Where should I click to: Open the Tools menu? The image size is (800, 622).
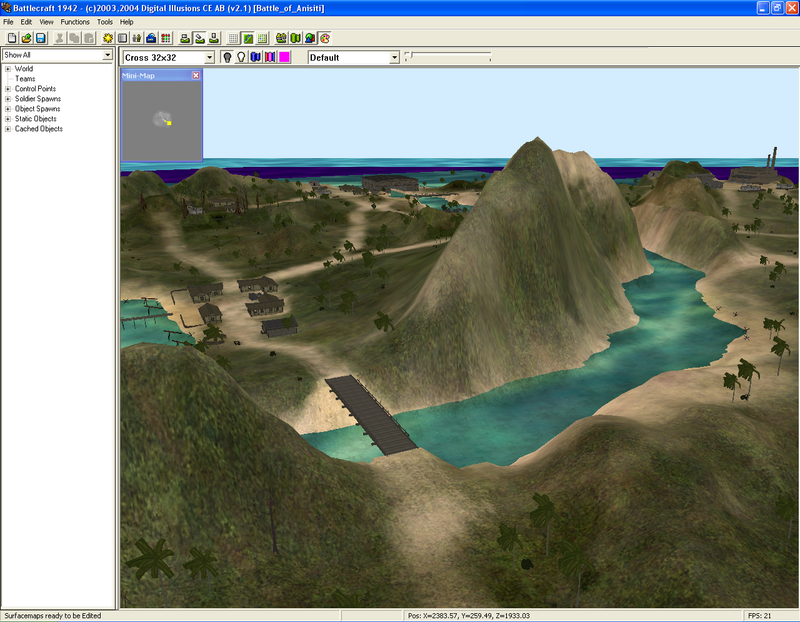pyautogui.click(x=105, y=22)
